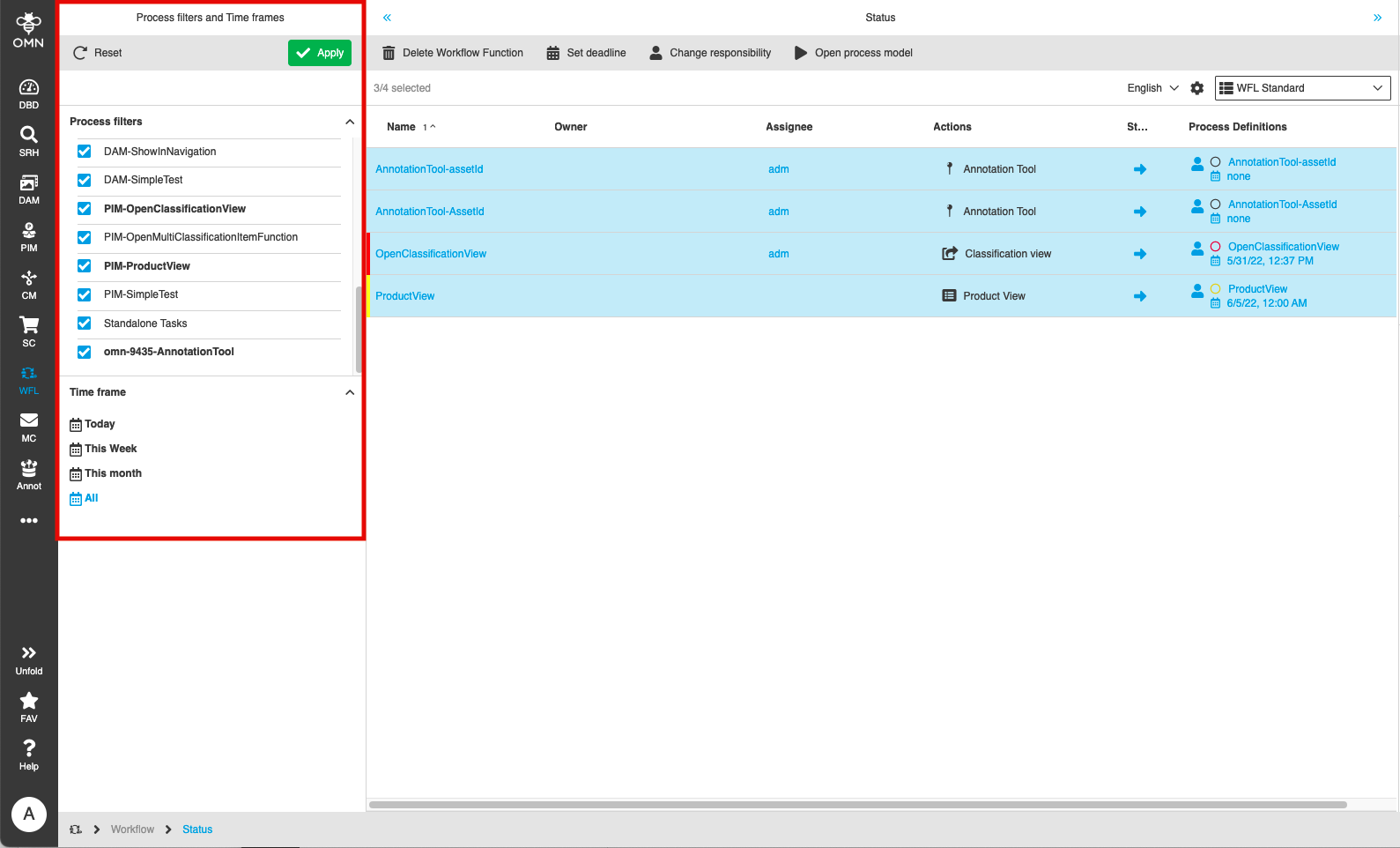1400x848 pixels.
Task: Uncheck the PIM-OpenClassificationView filter
Action: pyautogui.click(x=85, y=209)
